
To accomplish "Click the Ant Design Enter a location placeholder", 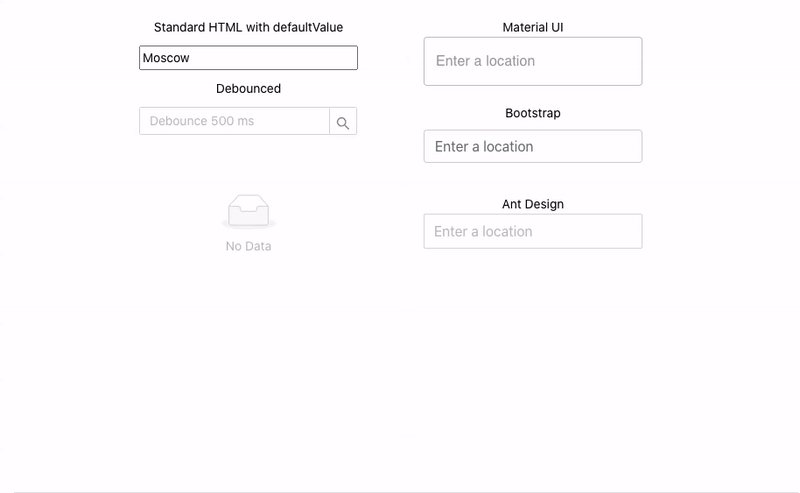I will [483, 231].
